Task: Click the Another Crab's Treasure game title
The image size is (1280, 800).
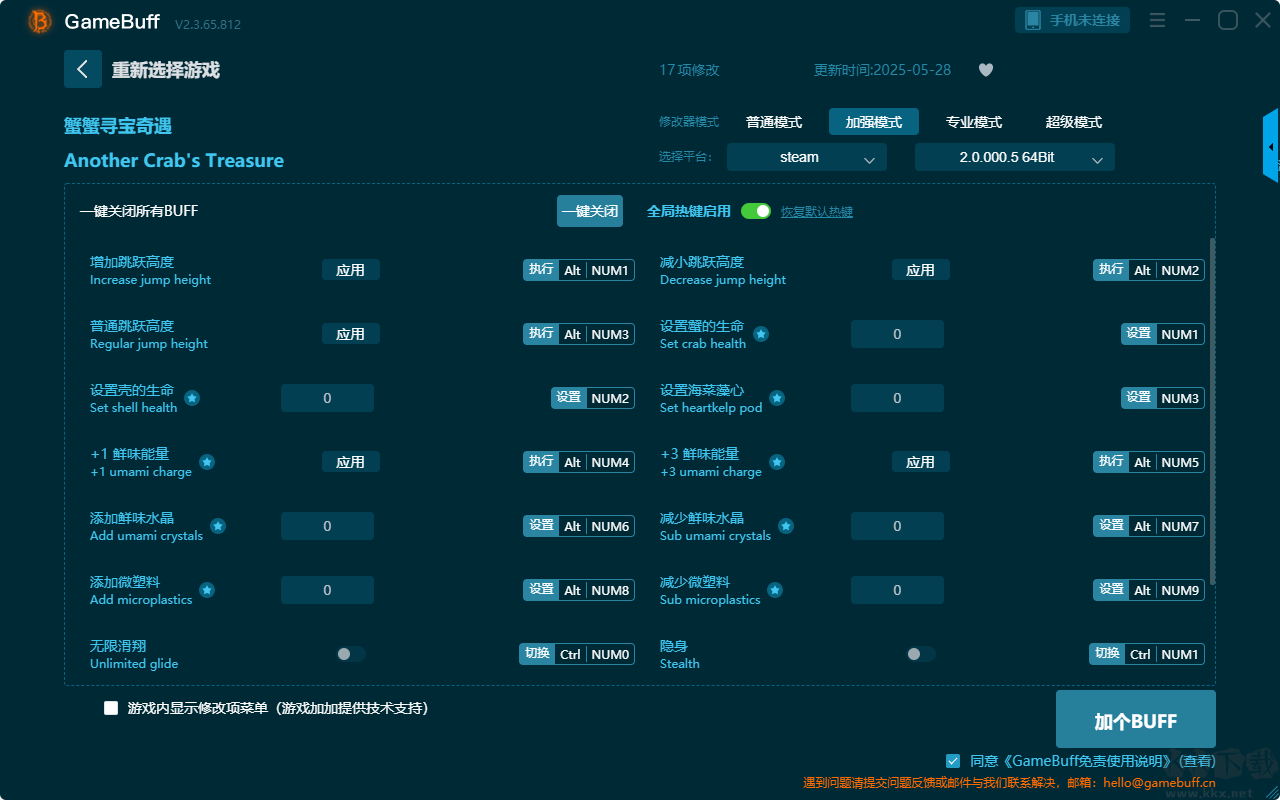Action: click(174, 160)
